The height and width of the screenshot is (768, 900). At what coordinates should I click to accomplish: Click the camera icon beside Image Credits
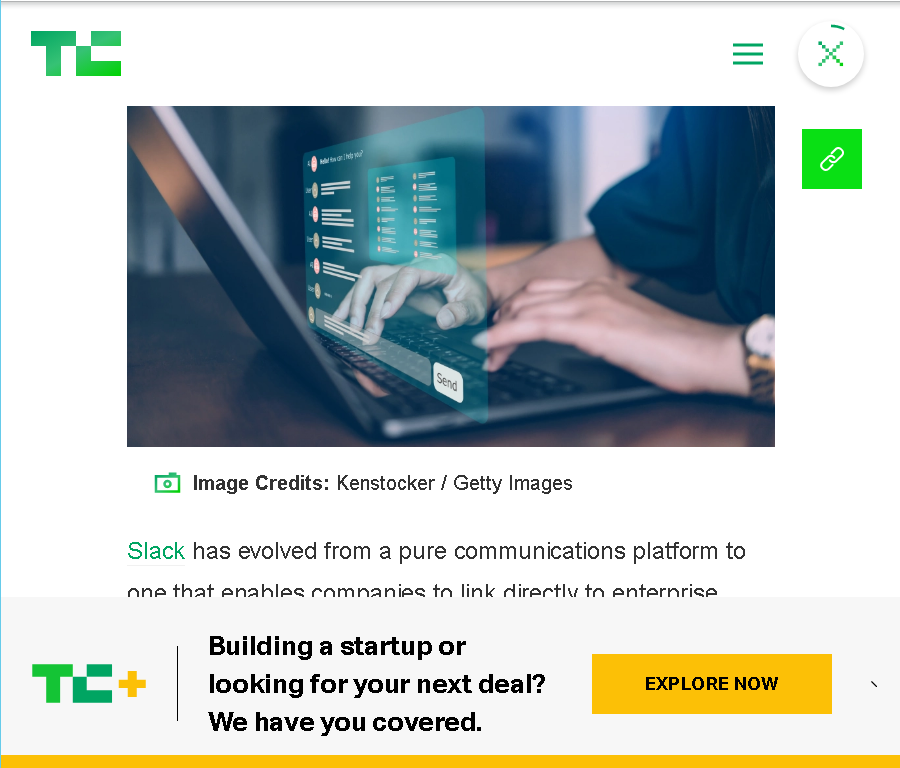[x=167, y=483]
